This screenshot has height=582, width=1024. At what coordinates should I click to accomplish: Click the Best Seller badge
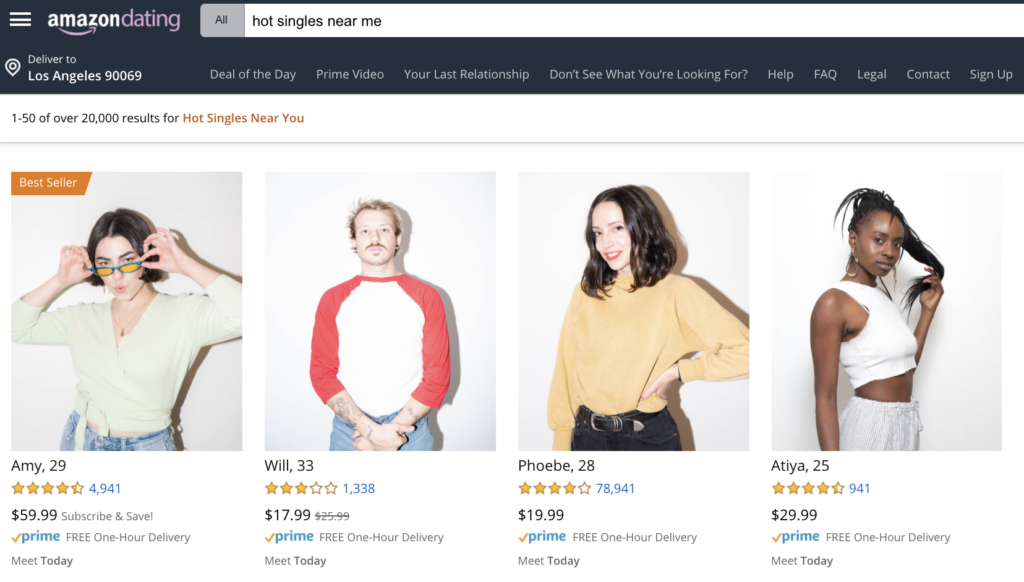[x=51, y=183]
